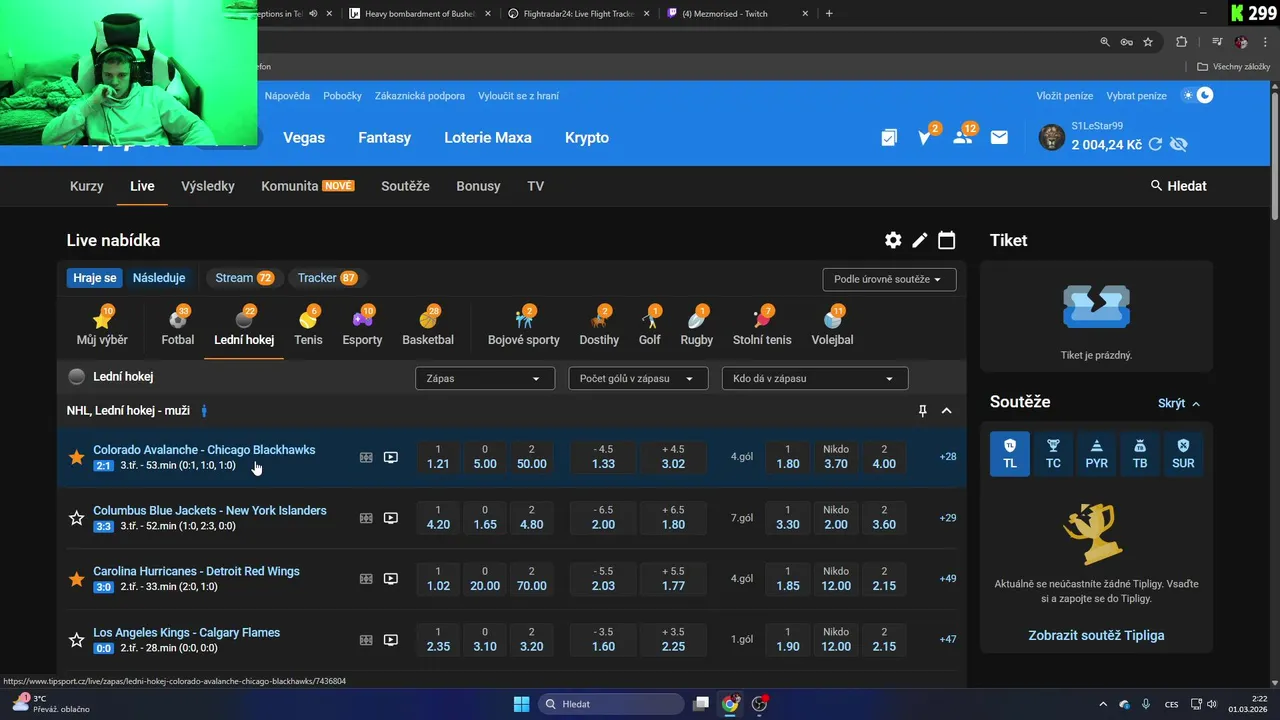Refresh the account balance
The height and width of the screenshot is (720, 1280).
pyautogui.click(x=1155, y=145)
